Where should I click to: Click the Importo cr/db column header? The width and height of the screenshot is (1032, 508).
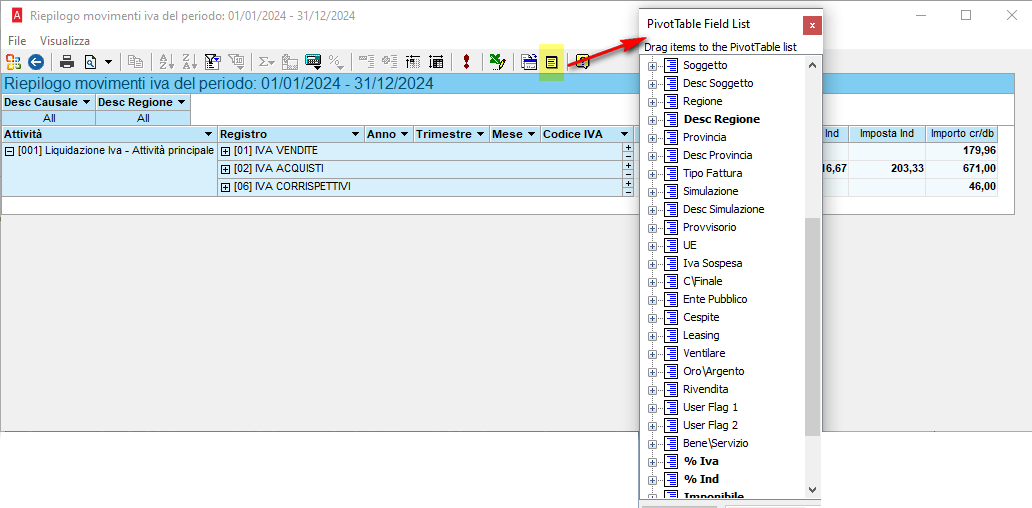point(962,134)
